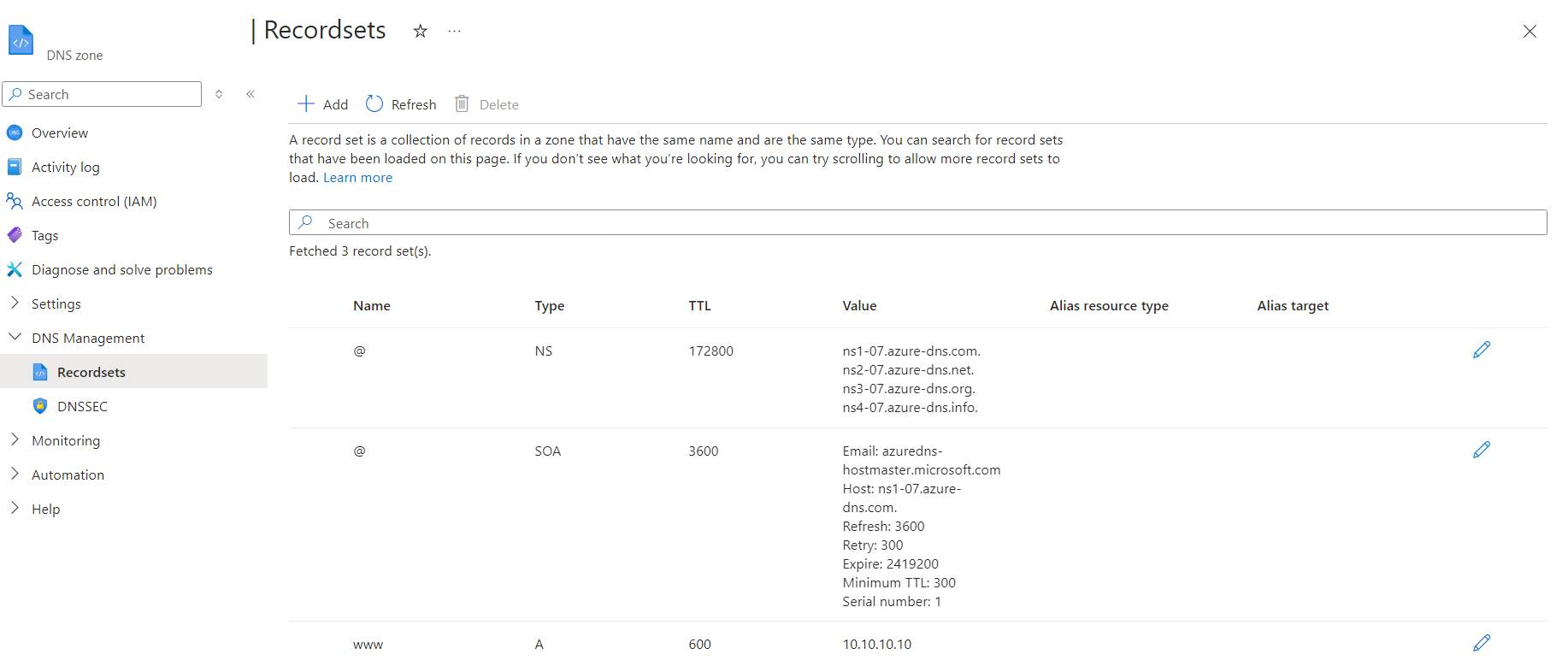Click 'Minimum TTL: 300' text

tap(899, 583)
